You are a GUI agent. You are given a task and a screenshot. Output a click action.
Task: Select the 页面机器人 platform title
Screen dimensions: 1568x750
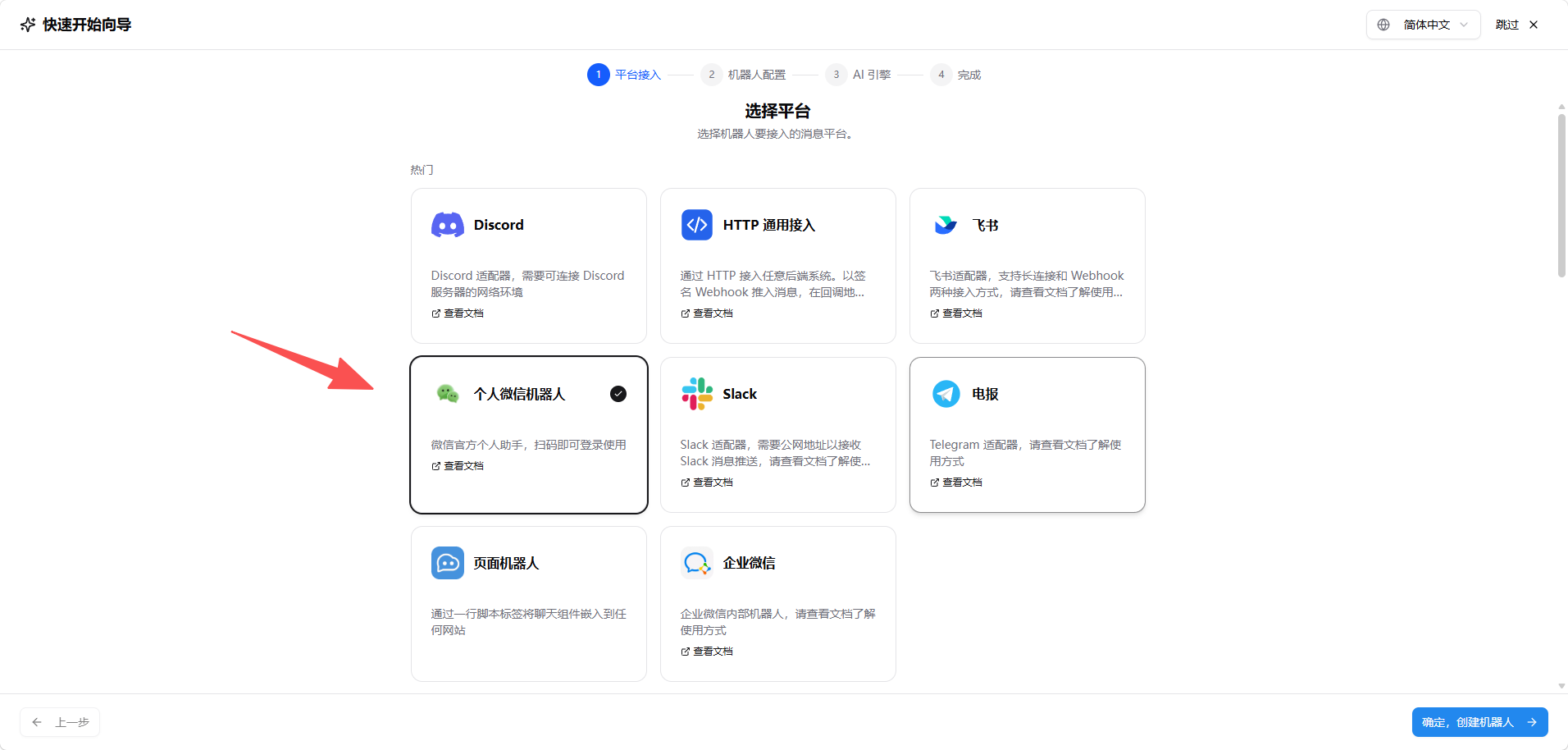507,563
